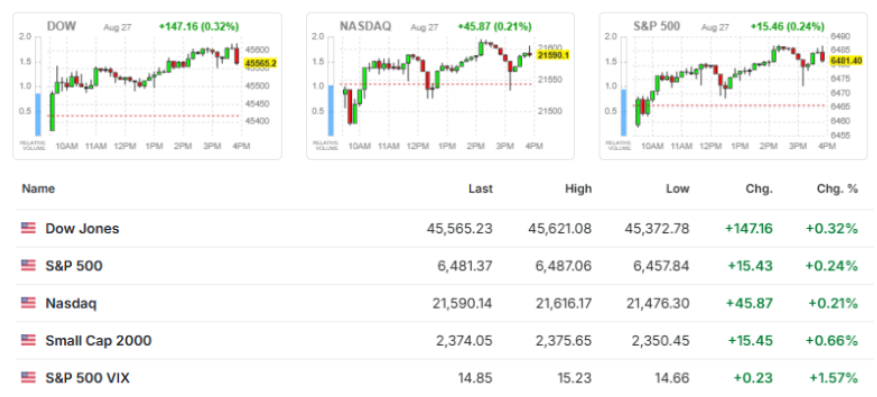Image resolution: width=877 pixels, height=397 pixels.
Task: Click VIX percent change +1.57%
Action: click(833, 378)
